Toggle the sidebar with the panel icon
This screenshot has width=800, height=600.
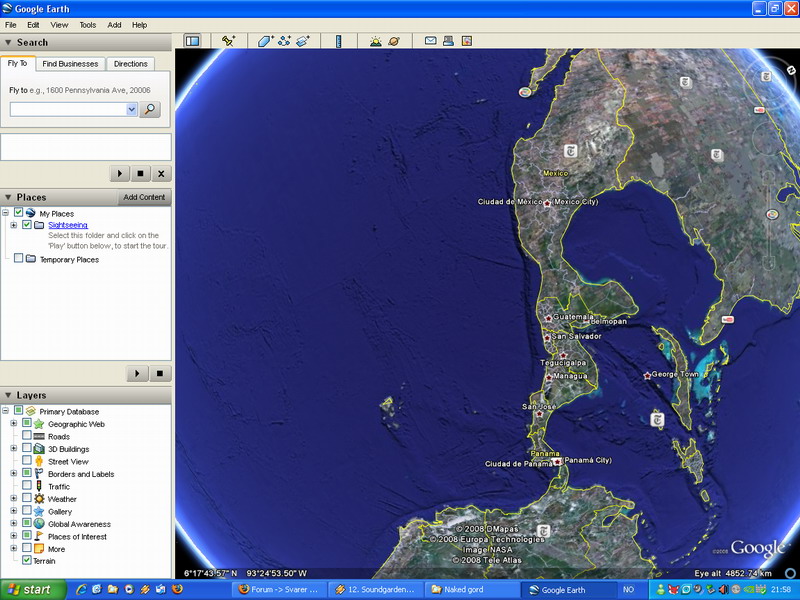[x=192, y=41]
